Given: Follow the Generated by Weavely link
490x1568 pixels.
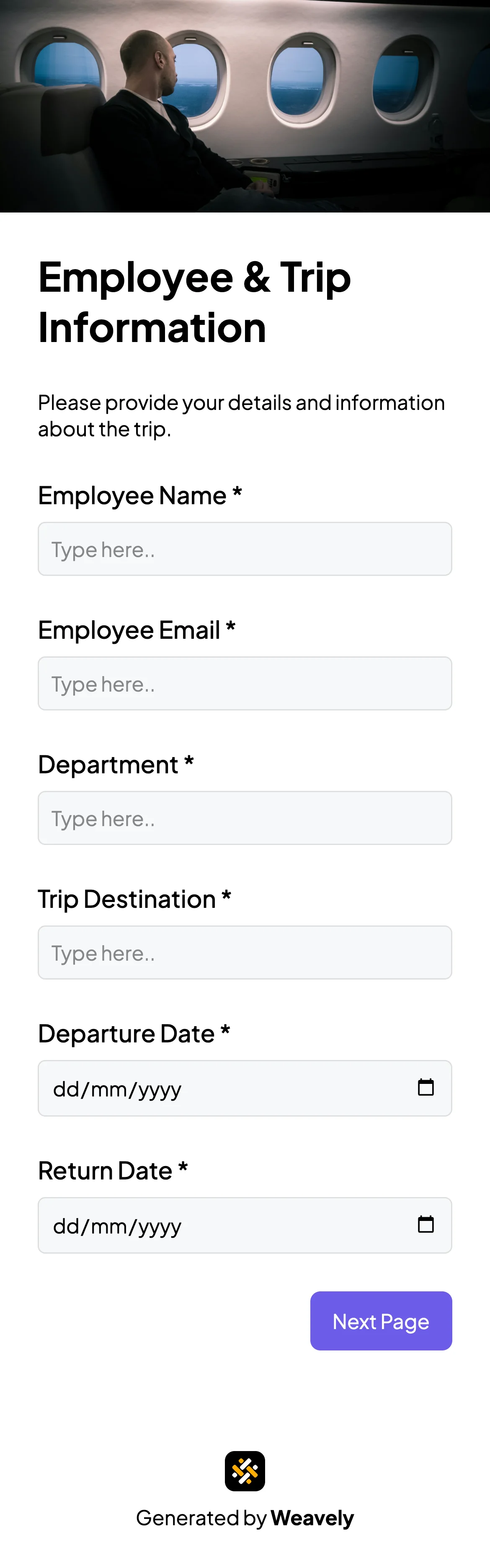Looking at the screenshot, I should (245, 1518).
